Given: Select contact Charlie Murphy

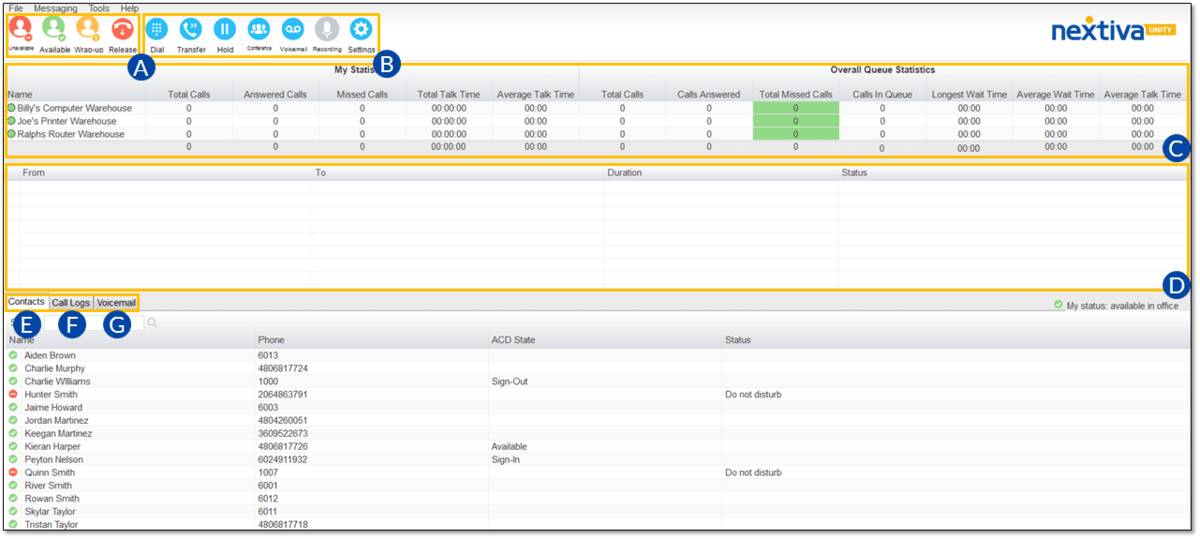Looking at the screenshot, I should point(55,368).
